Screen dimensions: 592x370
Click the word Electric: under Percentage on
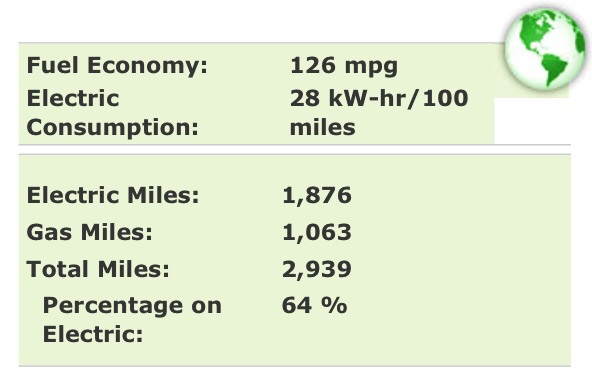click(x=93, y=334)
